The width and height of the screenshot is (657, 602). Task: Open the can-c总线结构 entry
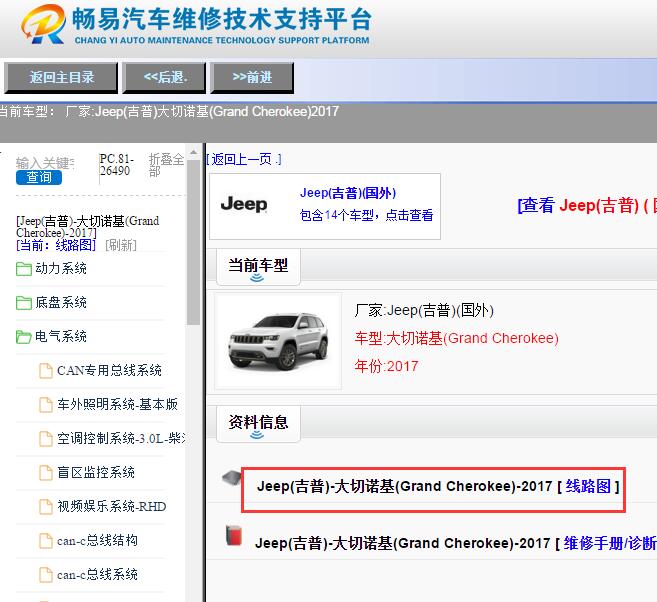(97, 540)
